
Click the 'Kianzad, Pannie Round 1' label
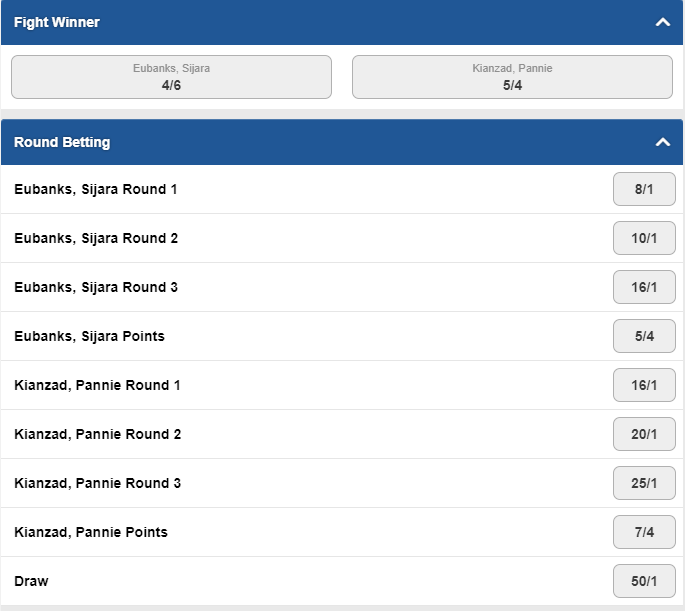click(97, 385)
